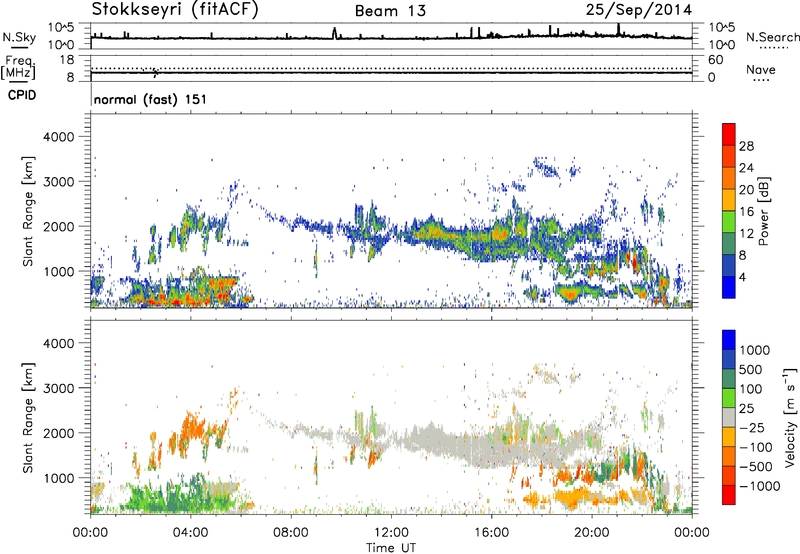Select the "12" value on the power colorbar
Viewport: 800px width, 554px height.
(746, 234)
